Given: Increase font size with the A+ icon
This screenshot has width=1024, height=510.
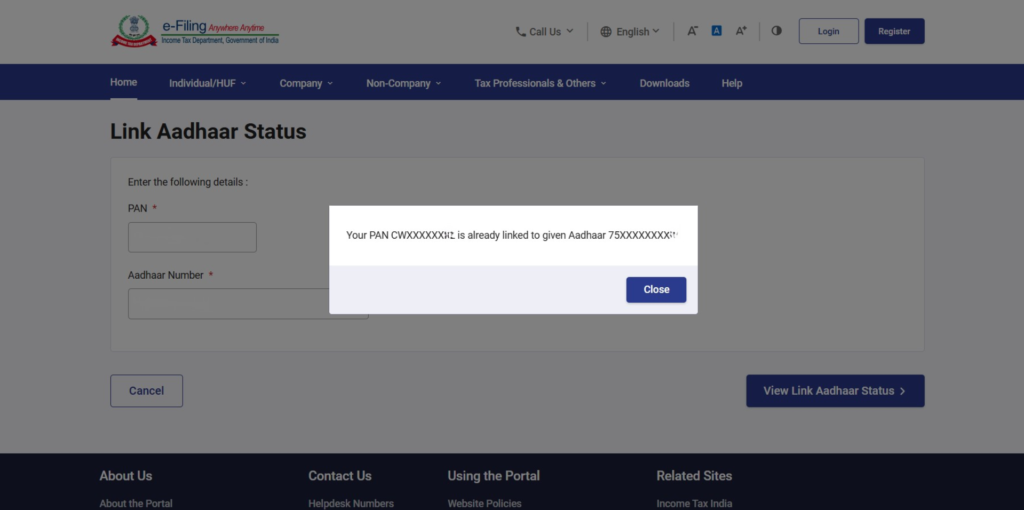Looking at the screenshot, I should coord(741,31).
